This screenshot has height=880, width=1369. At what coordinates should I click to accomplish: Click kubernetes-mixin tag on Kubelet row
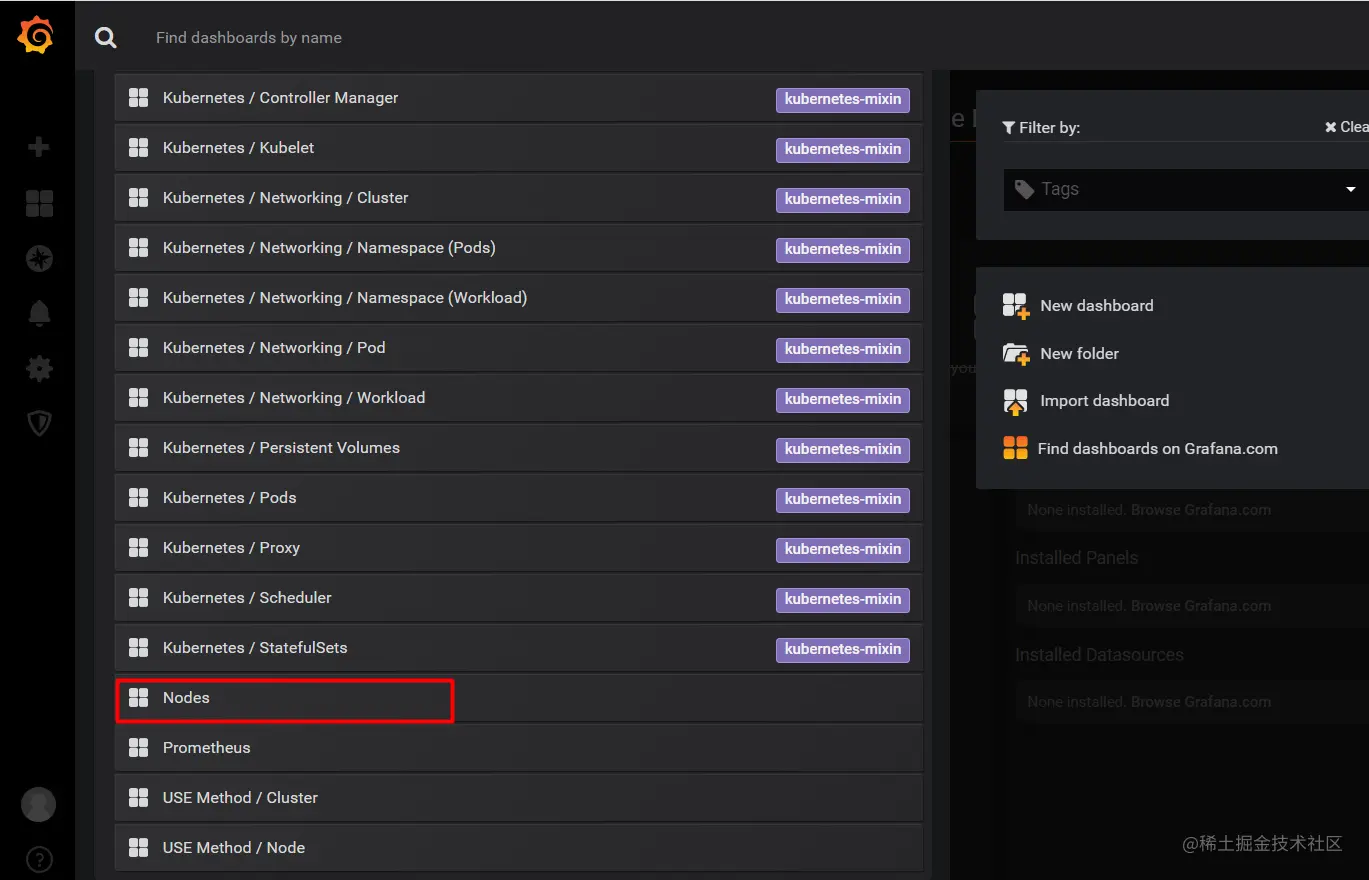(843, 149)
